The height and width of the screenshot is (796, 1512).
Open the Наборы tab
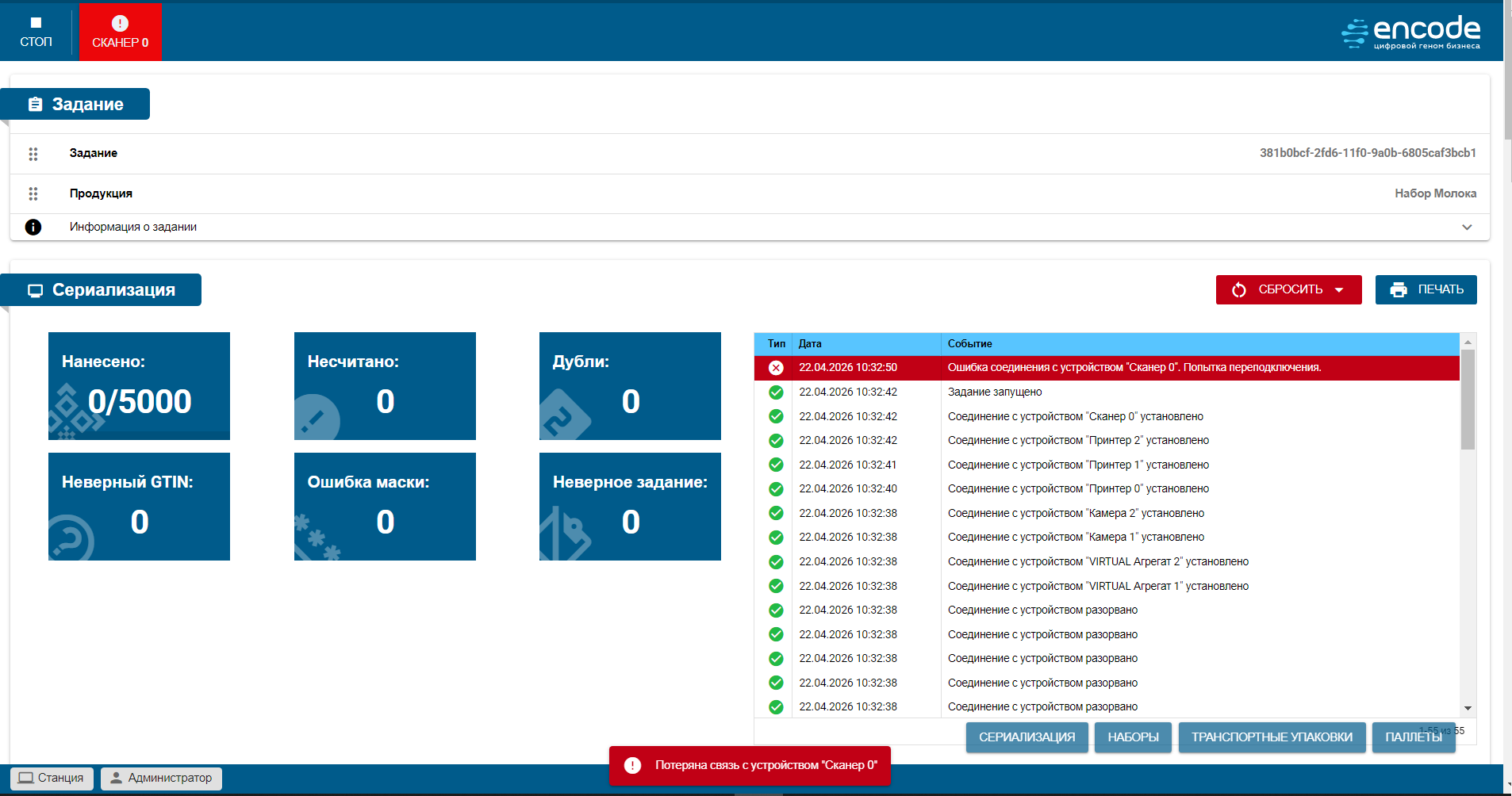pyautogui.click(x=1133, y=737)
